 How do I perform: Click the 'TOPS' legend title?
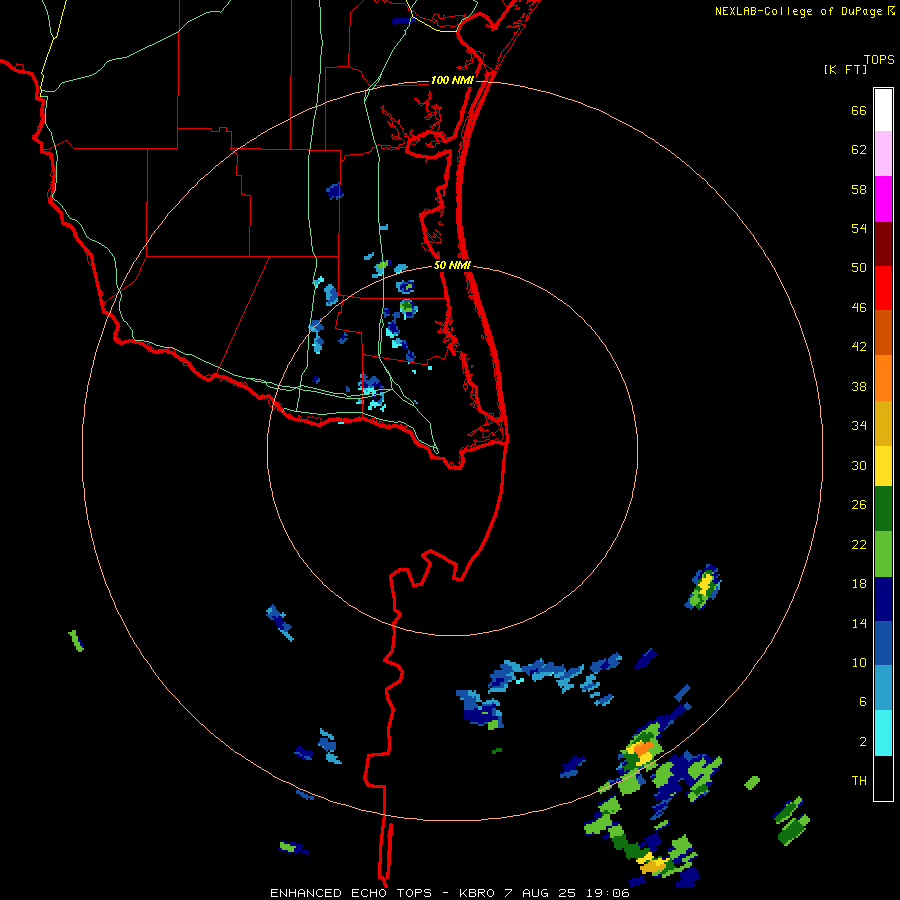pyautogui.click(x=879, y=59)
